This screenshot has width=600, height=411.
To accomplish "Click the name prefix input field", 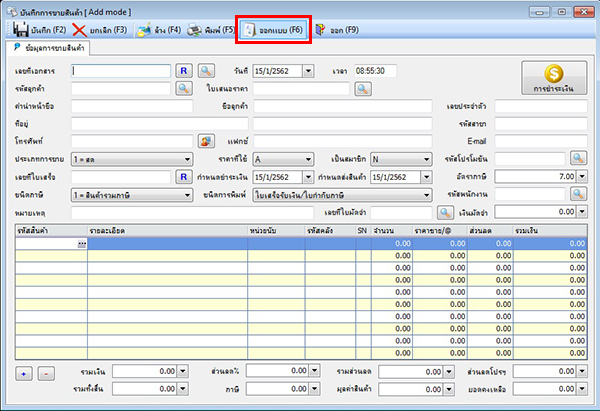I will tap(132, 106).
